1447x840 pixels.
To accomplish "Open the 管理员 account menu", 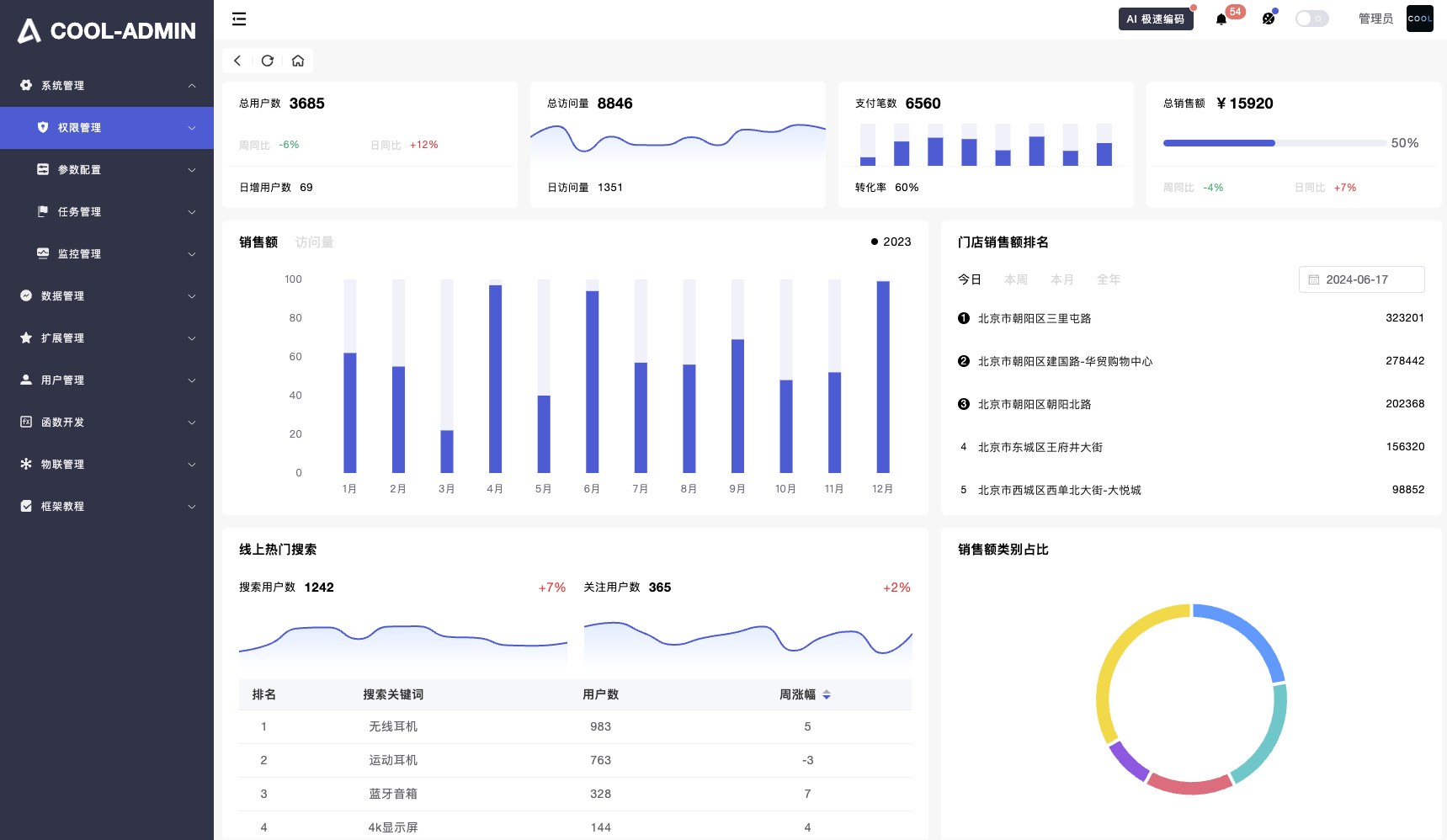I will (x=1375, y=18).
